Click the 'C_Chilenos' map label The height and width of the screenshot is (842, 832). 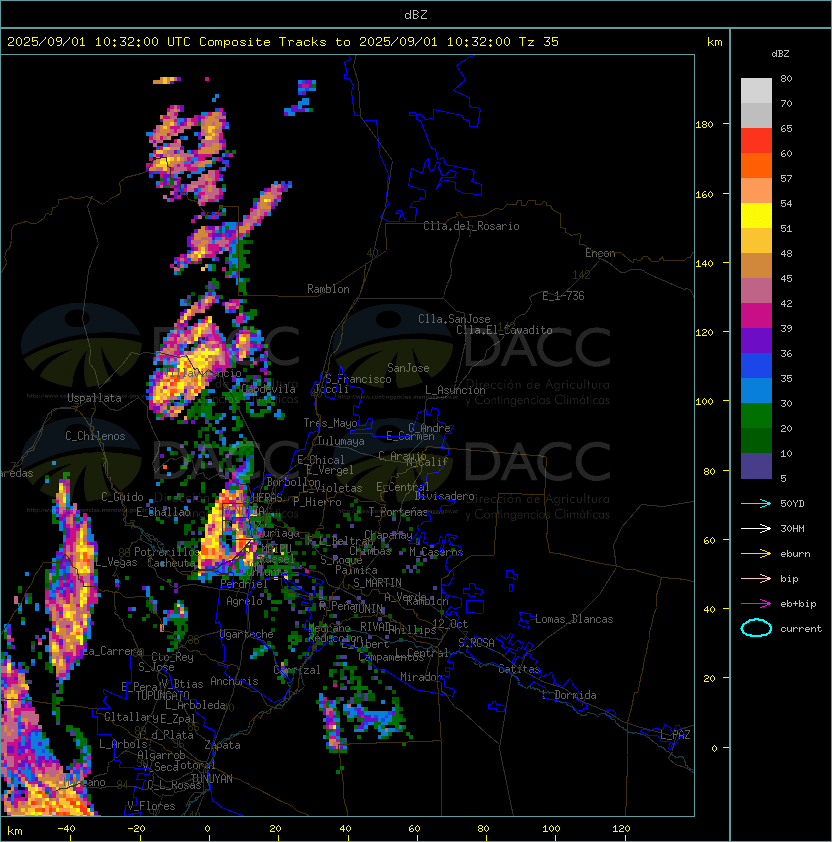point(95,436)
